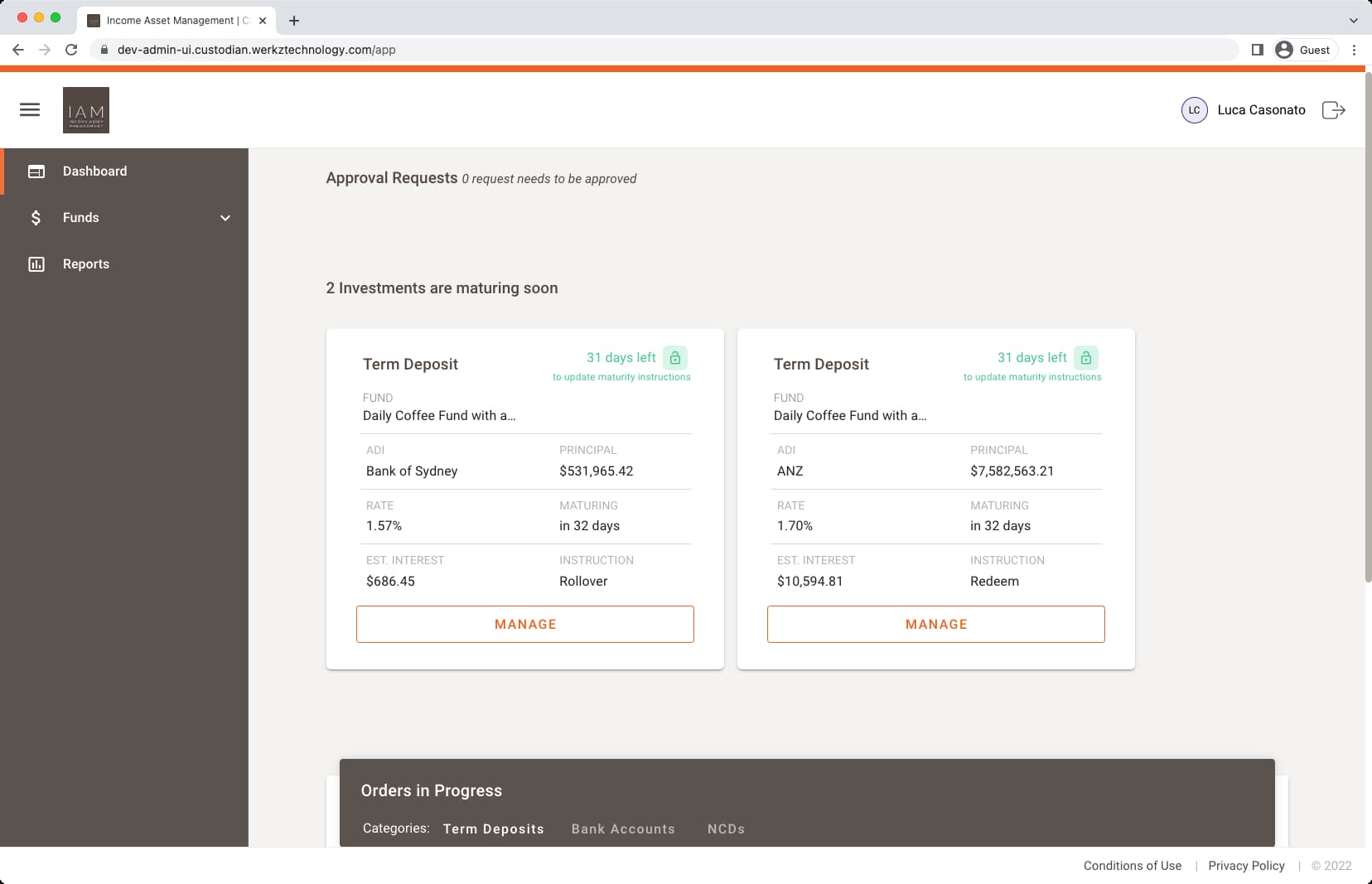Screen dimensions: 1372x884
Task: Click the dollar icon next to Funds
Action: 36,217
